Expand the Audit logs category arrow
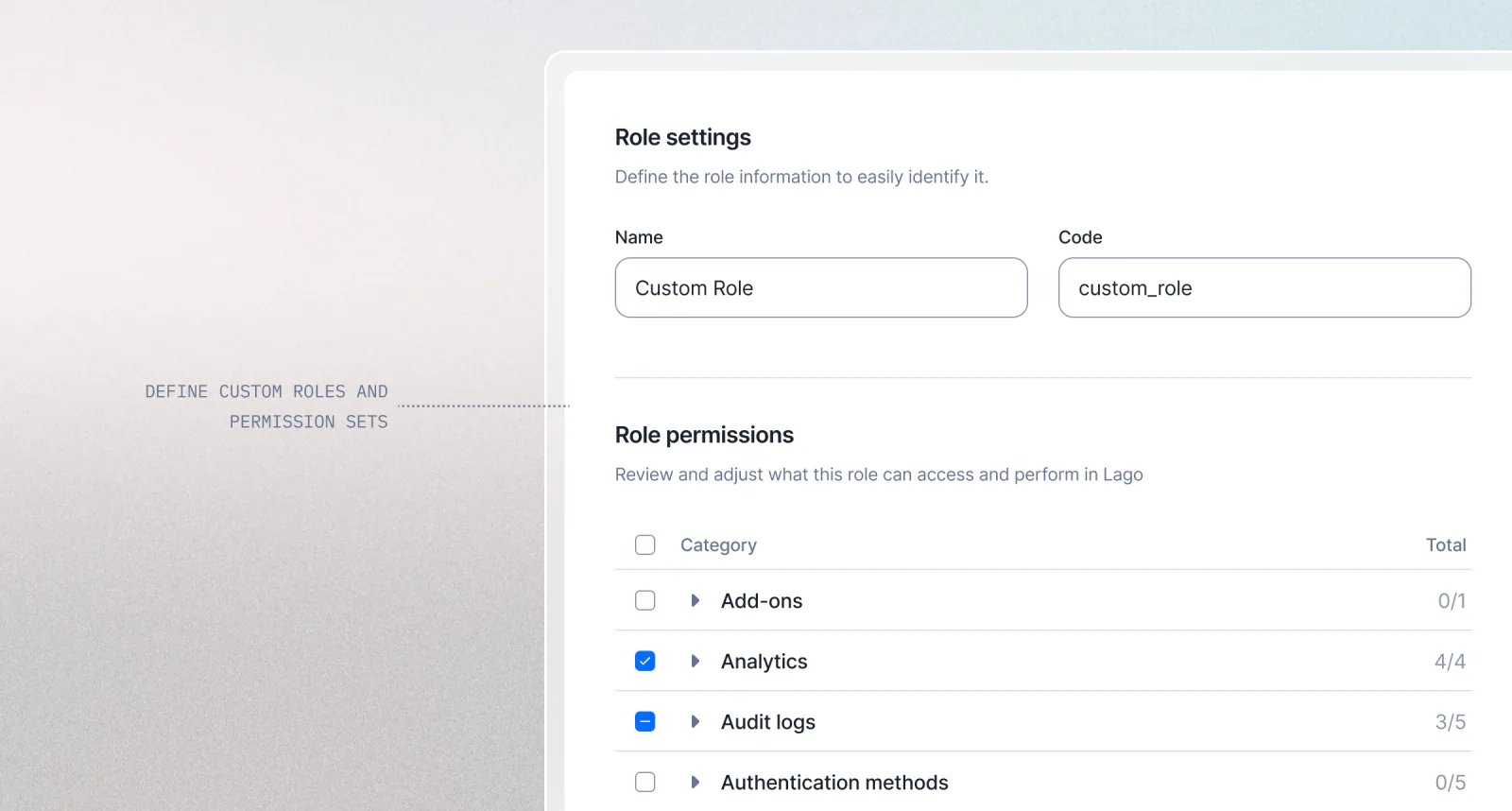1512x811 pixels. coord(696,721)
